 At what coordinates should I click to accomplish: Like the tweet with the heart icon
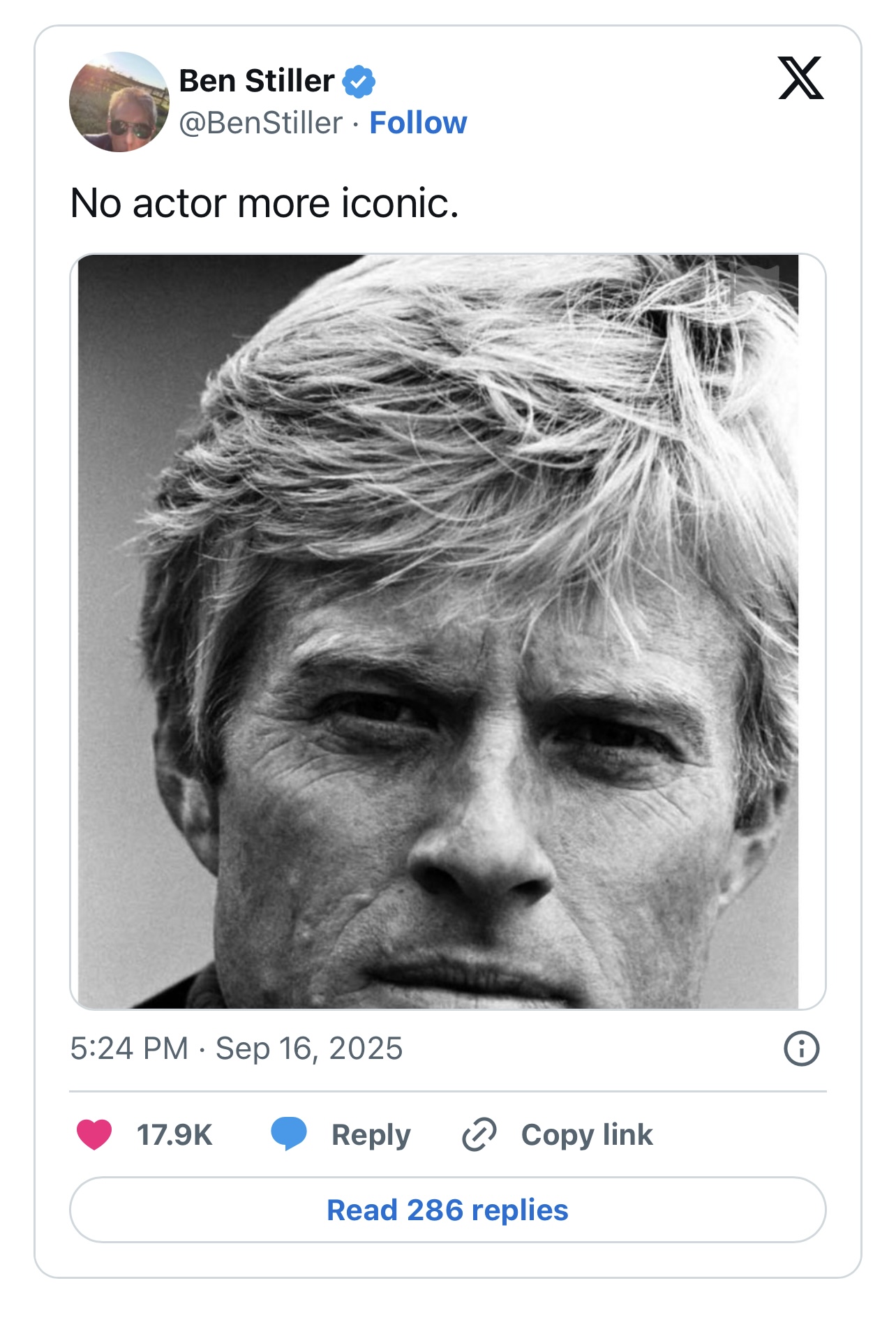pyautogui.click(x=94, y=1134)
